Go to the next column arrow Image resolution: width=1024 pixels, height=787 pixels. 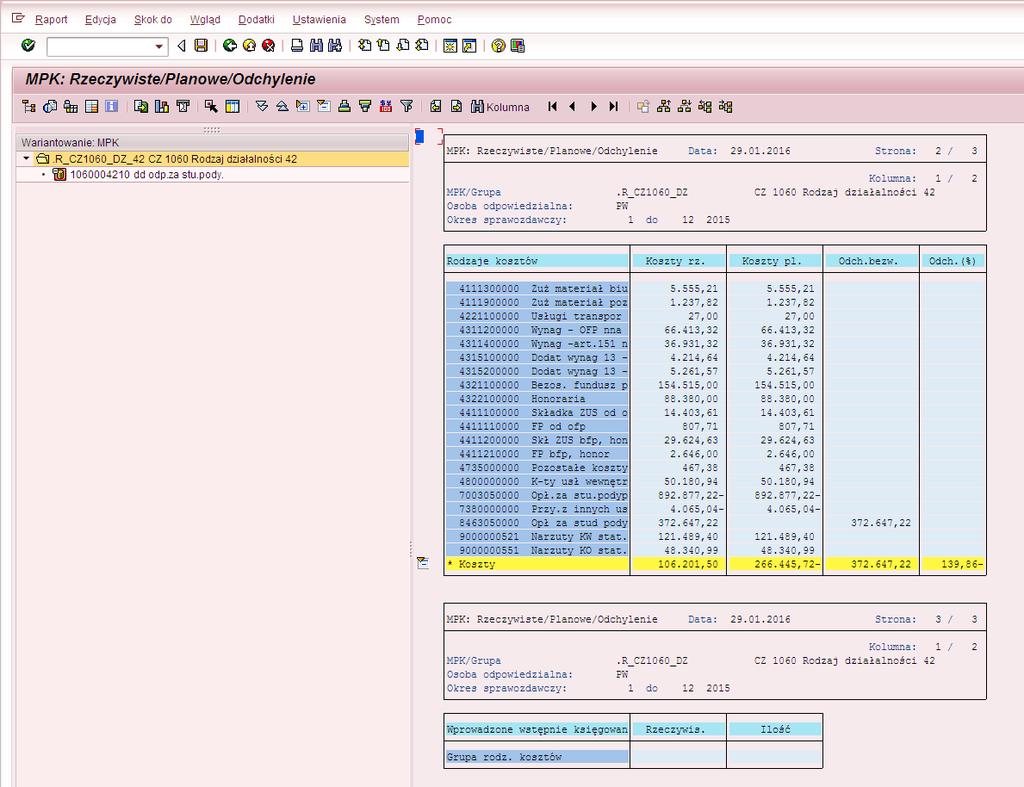click(594, 106)
